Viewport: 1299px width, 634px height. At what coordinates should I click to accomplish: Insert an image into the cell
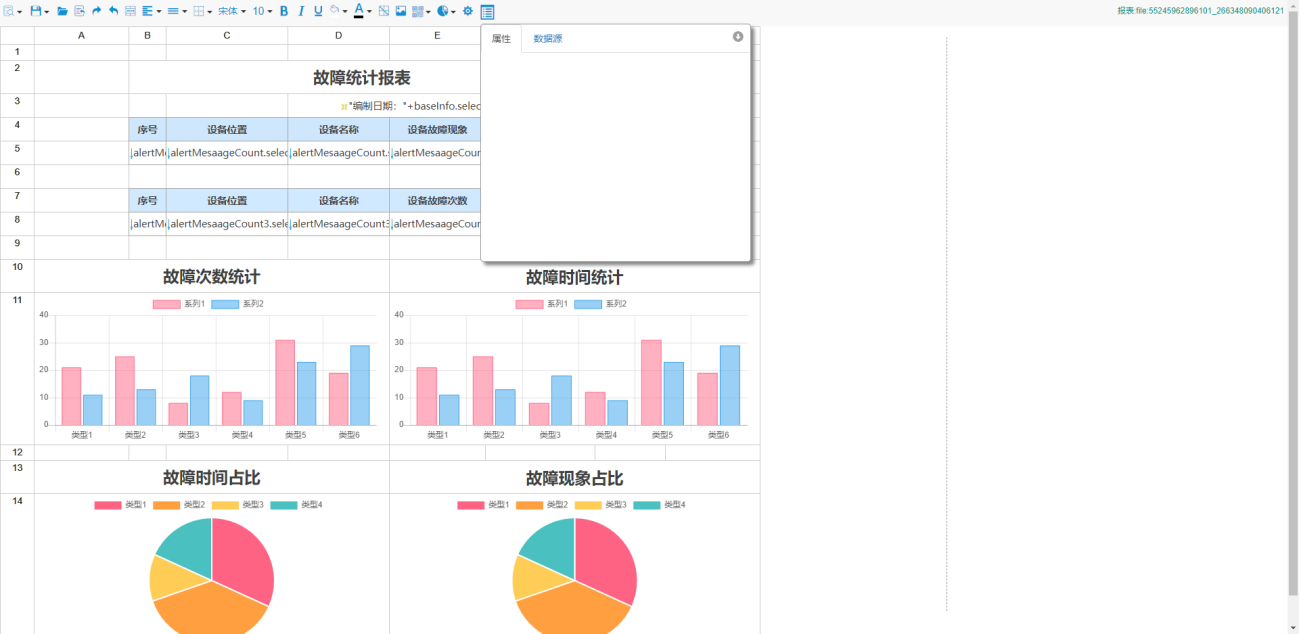[x=401, y=11]
